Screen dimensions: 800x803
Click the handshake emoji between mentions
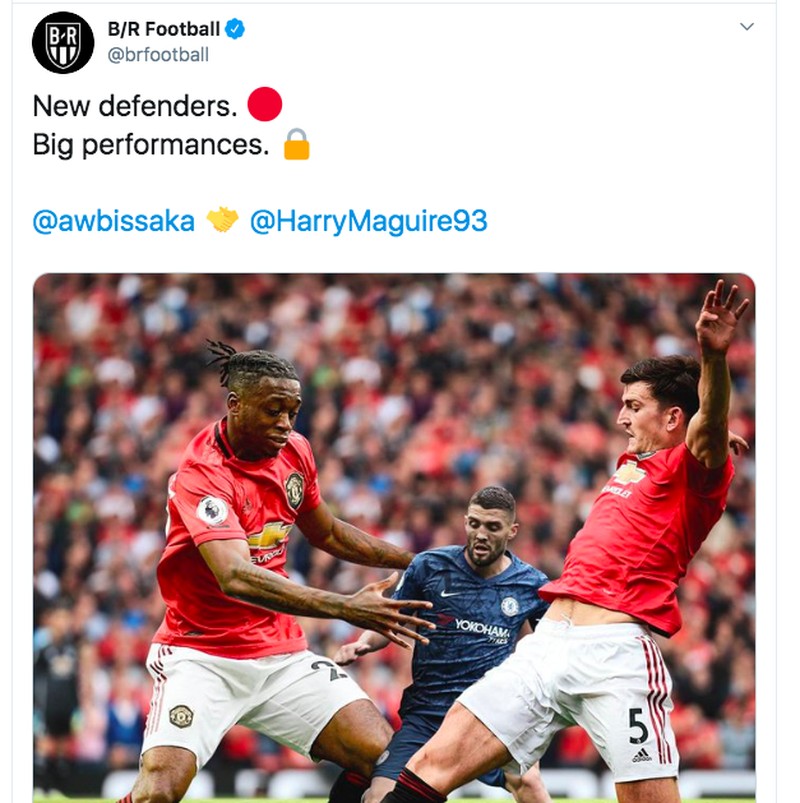click(x=222, y=220)
